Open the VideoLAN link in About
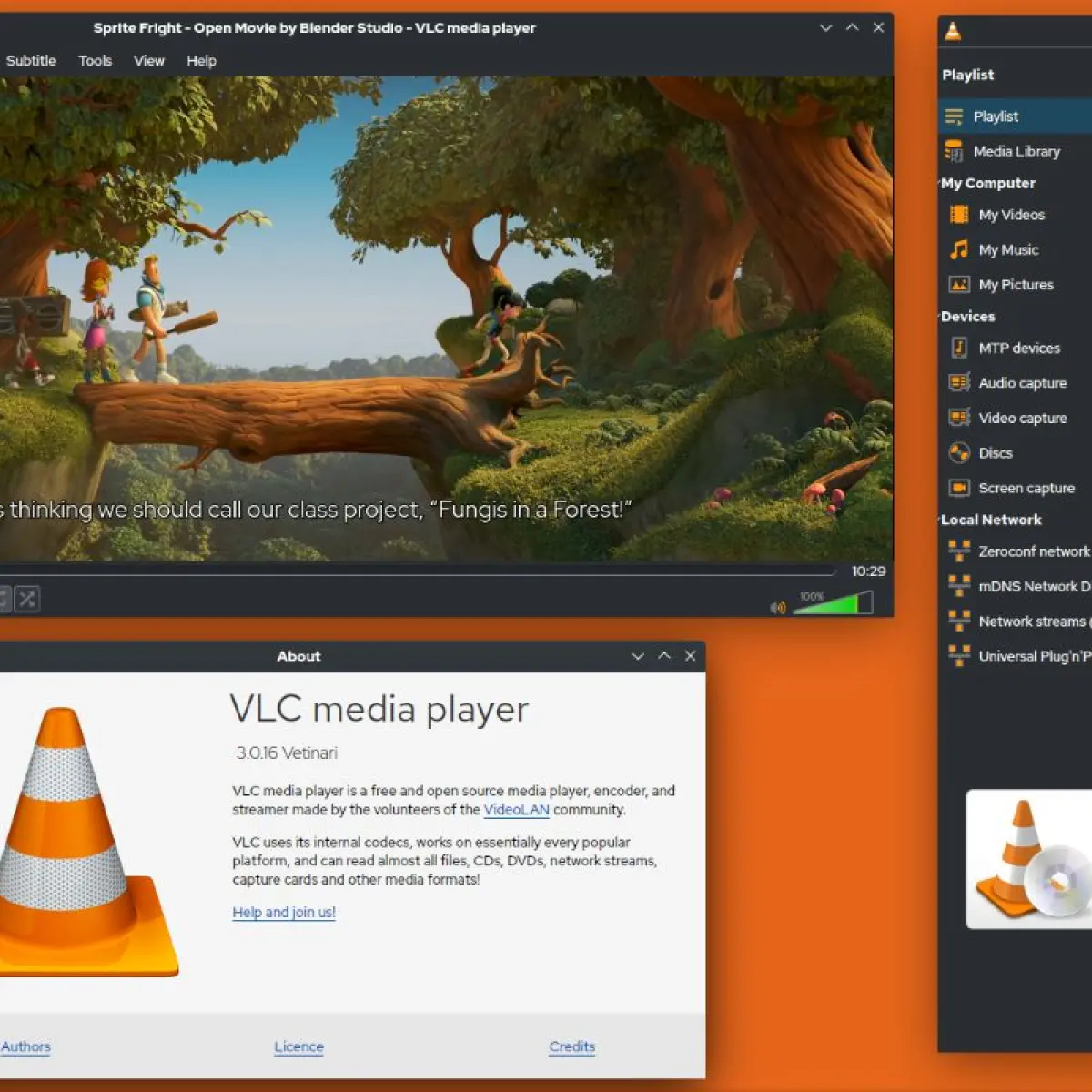This screenshot has width=1092, height=1092. click(516, 810)
